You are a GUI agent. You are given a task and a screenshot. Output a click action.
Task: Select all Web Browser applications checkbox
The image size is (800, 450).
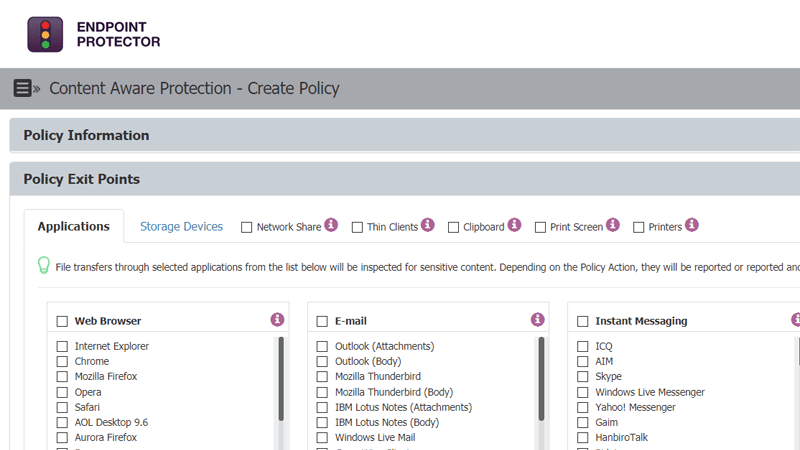tap(62, 321)
